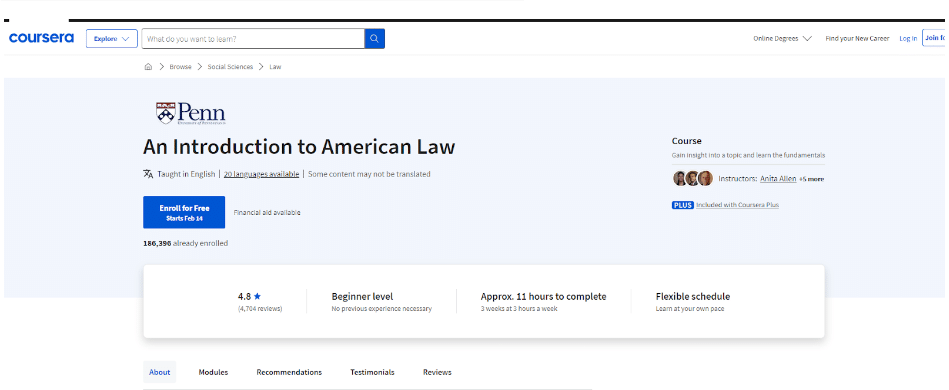Click '186,396 already enrolled' text
The width and height of the screenshot is (949, 390).
(x=185, y=243)
